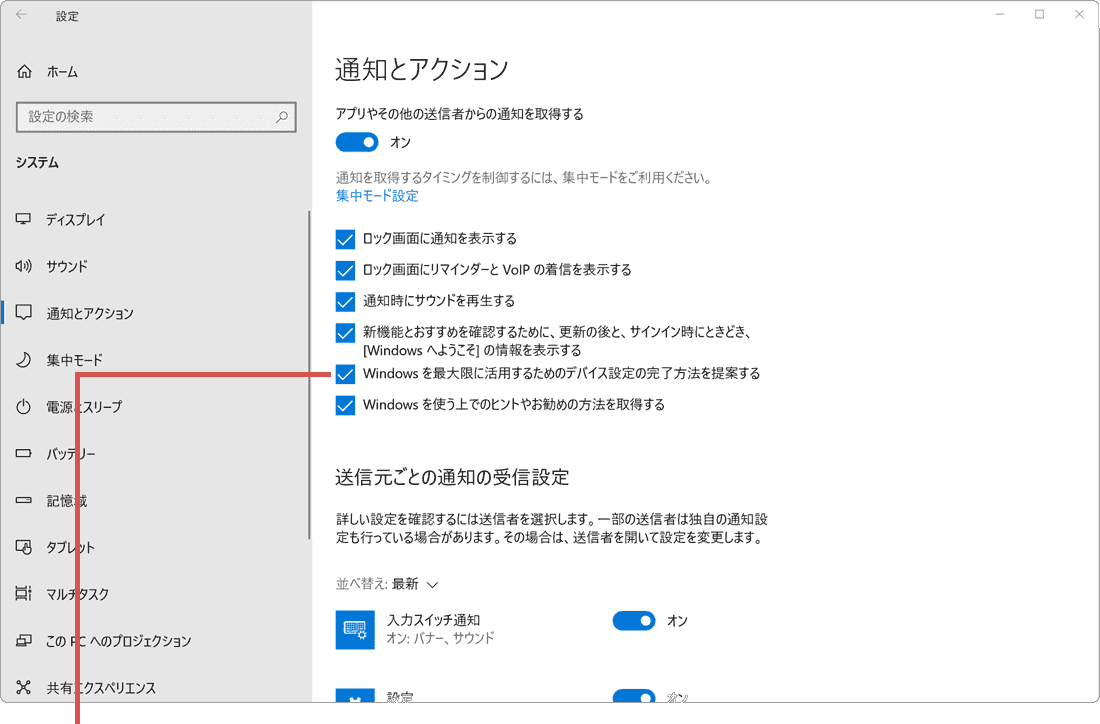Image resolution: width=1100 pixels, height=724 pixels.
Task: Turn off notifications from apps and senders
Action: 357,142
